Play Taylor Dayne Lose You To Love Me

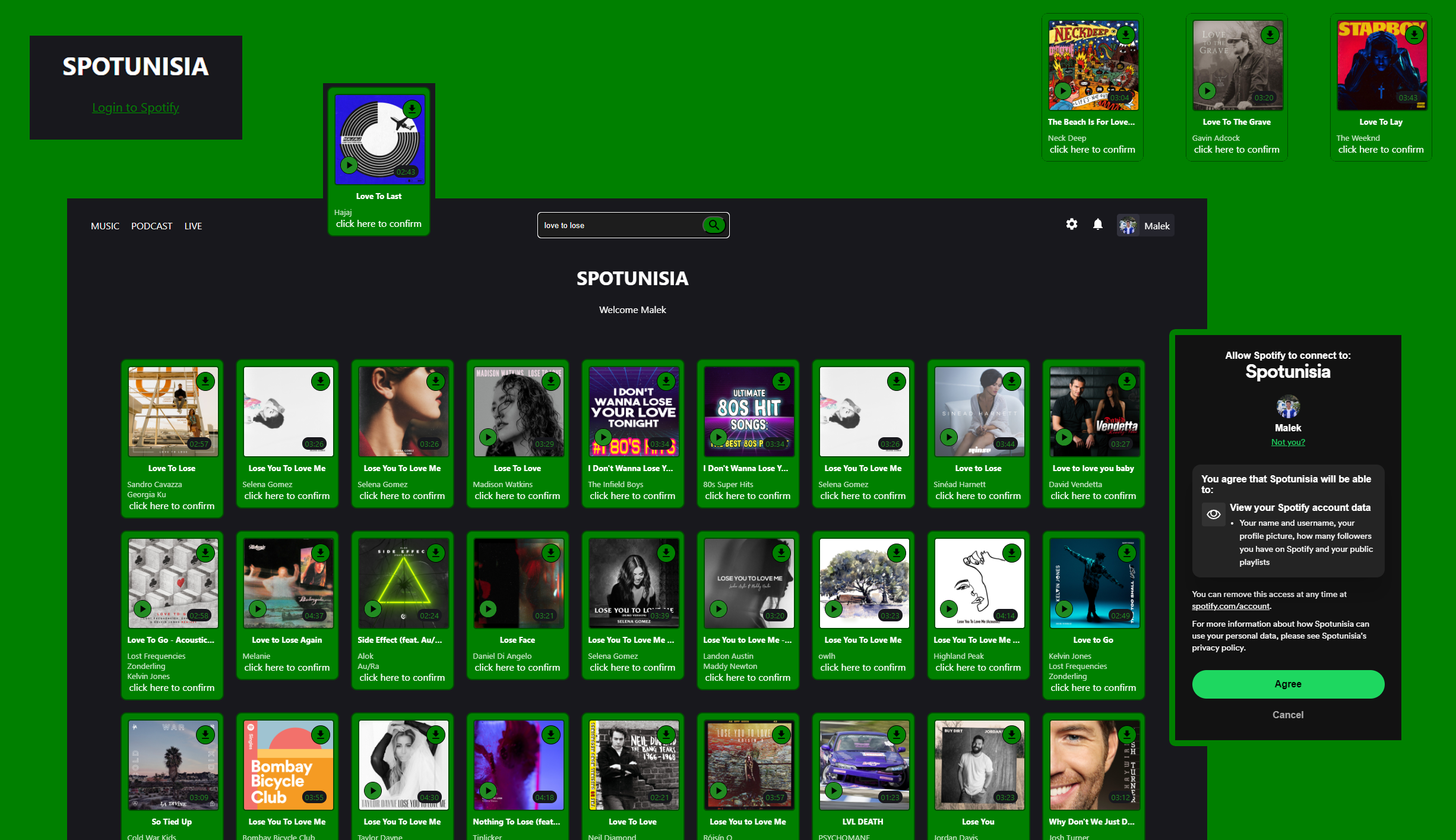tap(372, 791)
